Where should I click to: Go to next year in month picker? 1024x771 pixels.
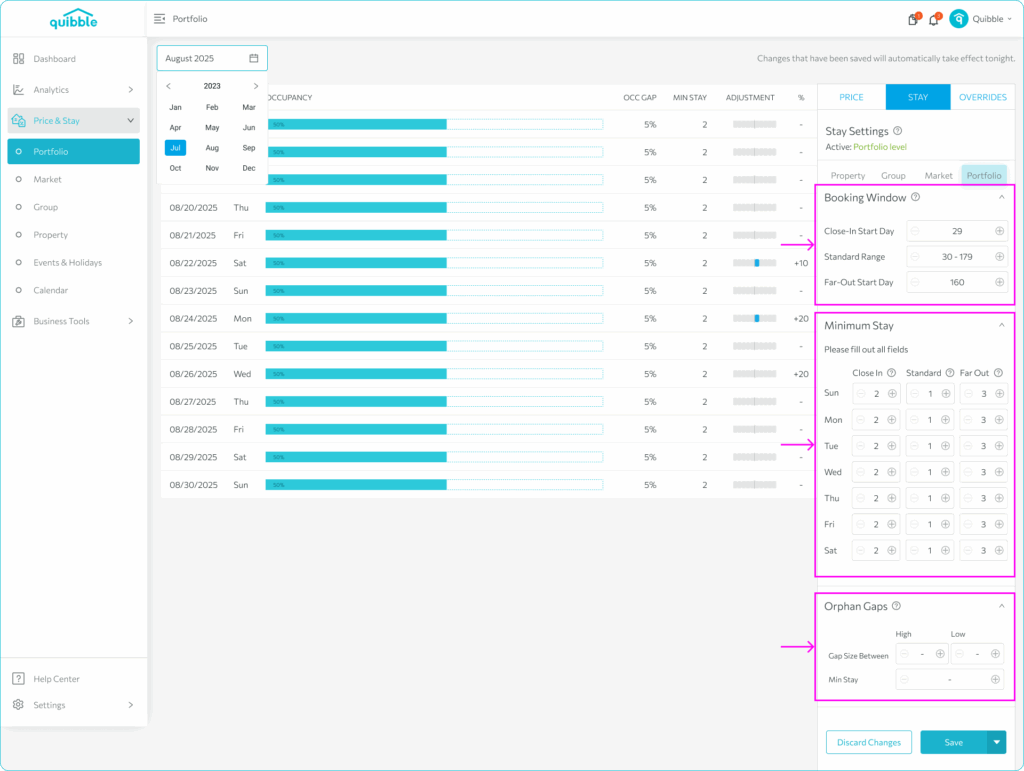point(256,86)
